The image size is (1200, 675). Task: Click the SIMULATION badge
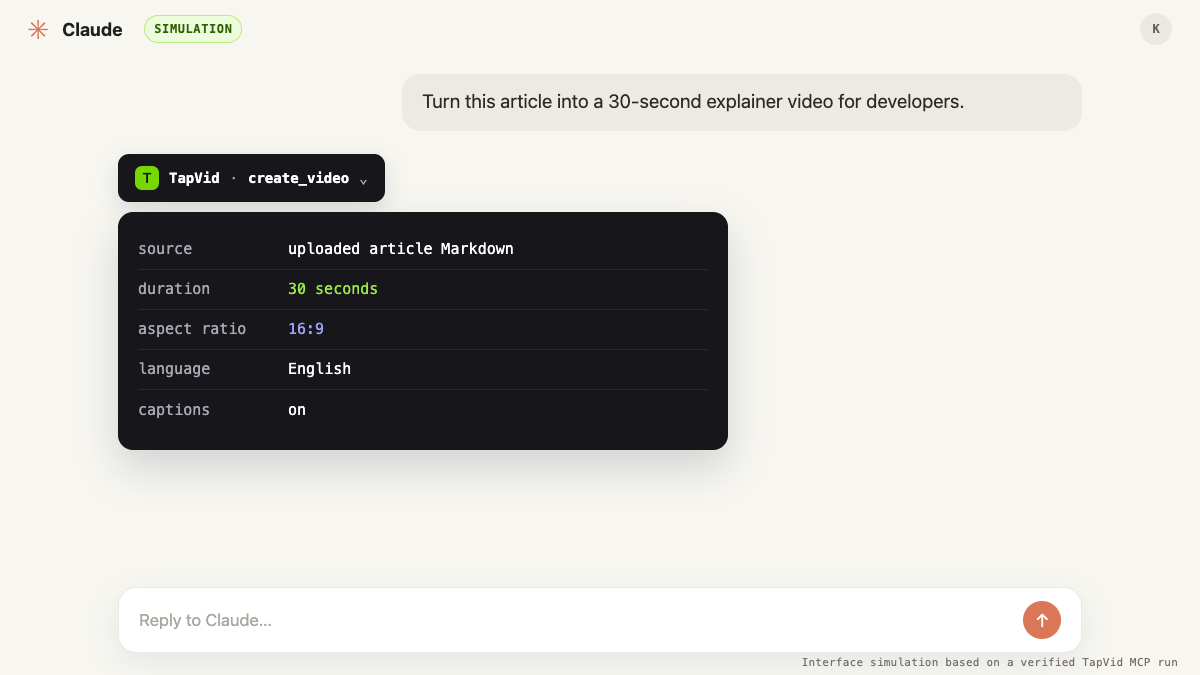click(193, 29)
